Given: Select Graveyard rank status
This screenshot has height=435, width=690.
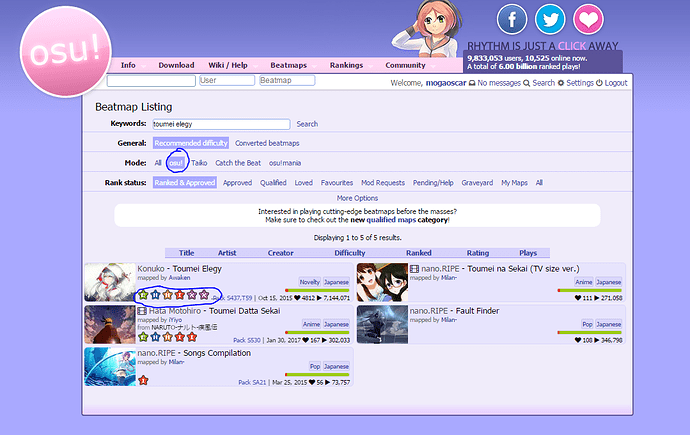Looking at the screenshot, I should [x=477, y=183].
